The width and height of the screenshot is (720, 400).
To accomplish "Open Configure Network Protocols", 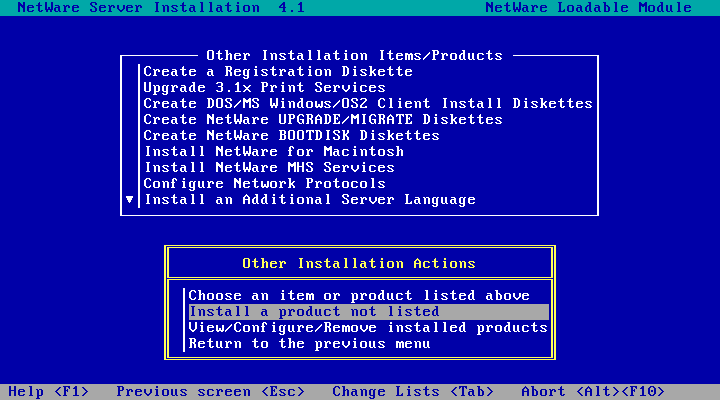I will tap(264, 184).
